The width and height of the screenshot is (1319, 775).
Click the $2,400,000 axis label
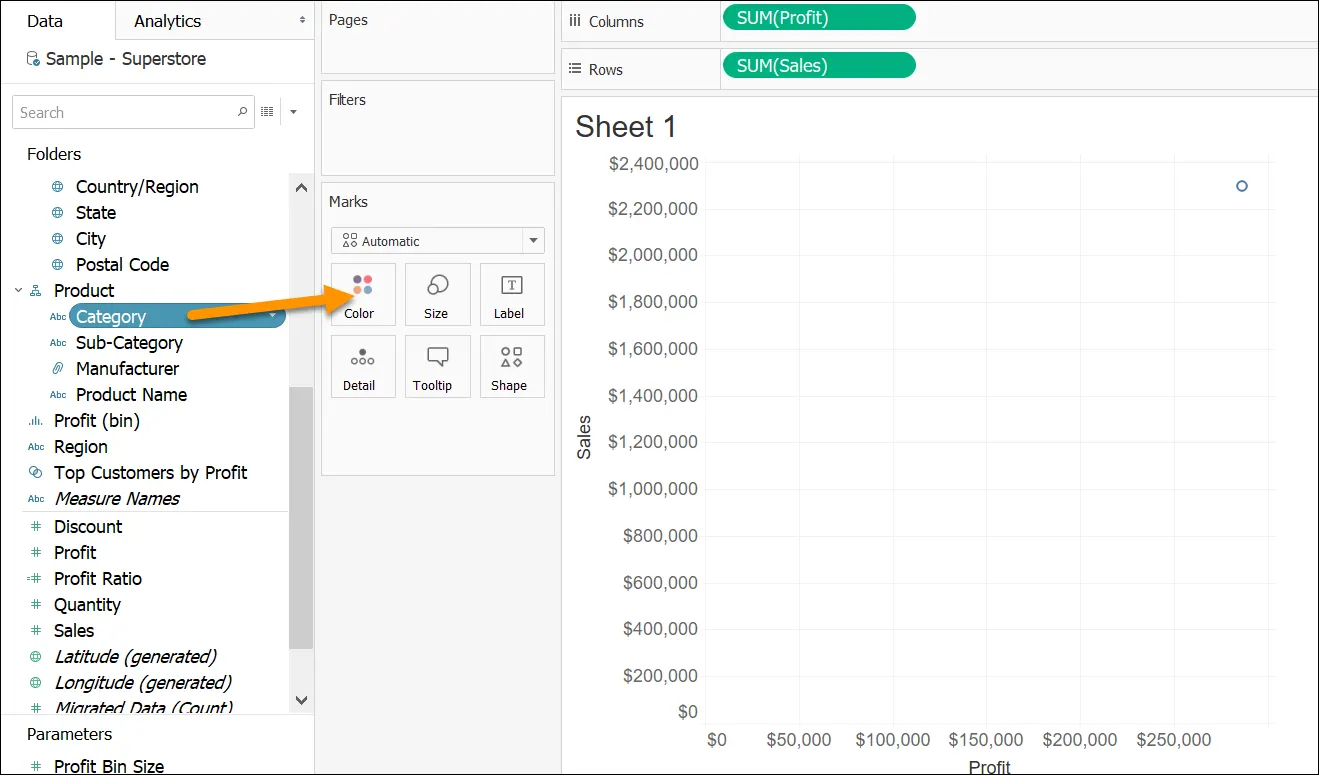[x=653, y=163]
